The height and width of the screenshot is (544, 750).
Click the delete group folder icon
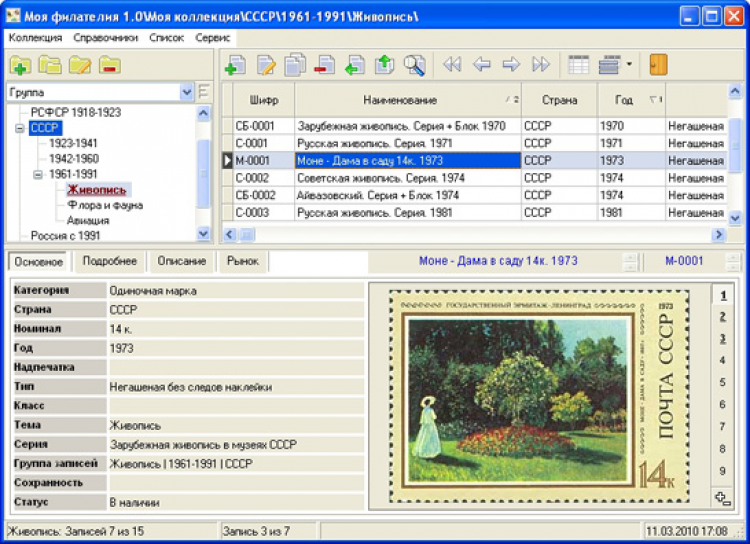click(x=110, y=67)
